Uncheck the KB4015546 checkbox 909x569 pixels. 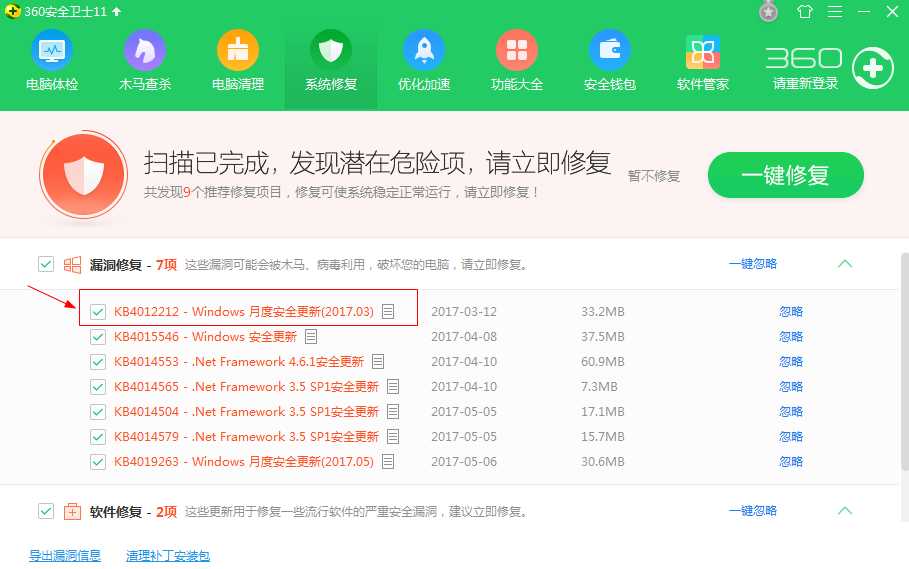coord(98,337)
